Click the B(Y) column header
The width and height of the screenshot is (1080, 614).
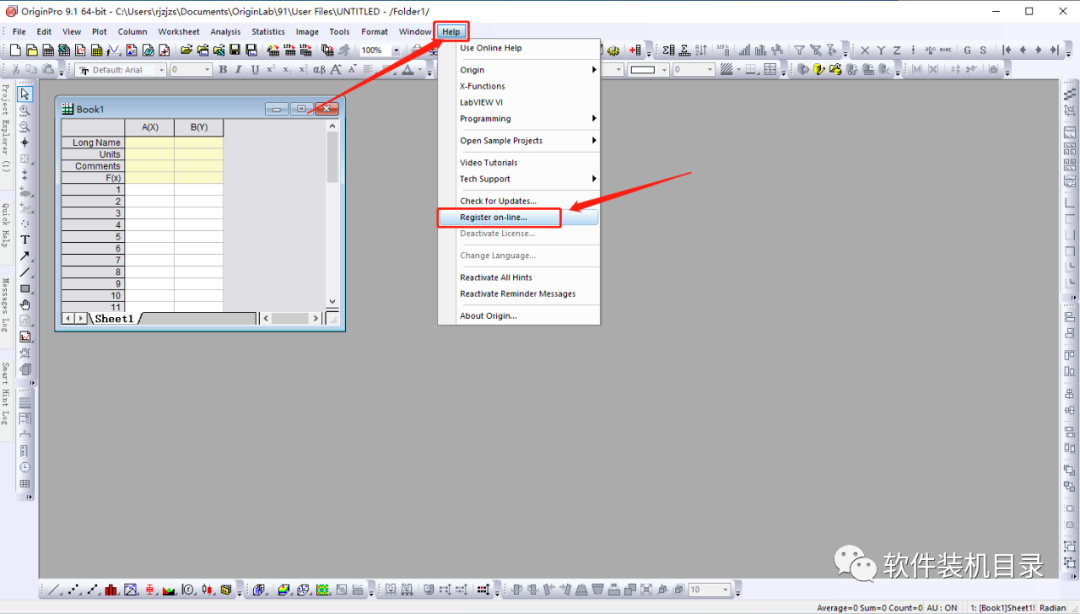point(199,127)
